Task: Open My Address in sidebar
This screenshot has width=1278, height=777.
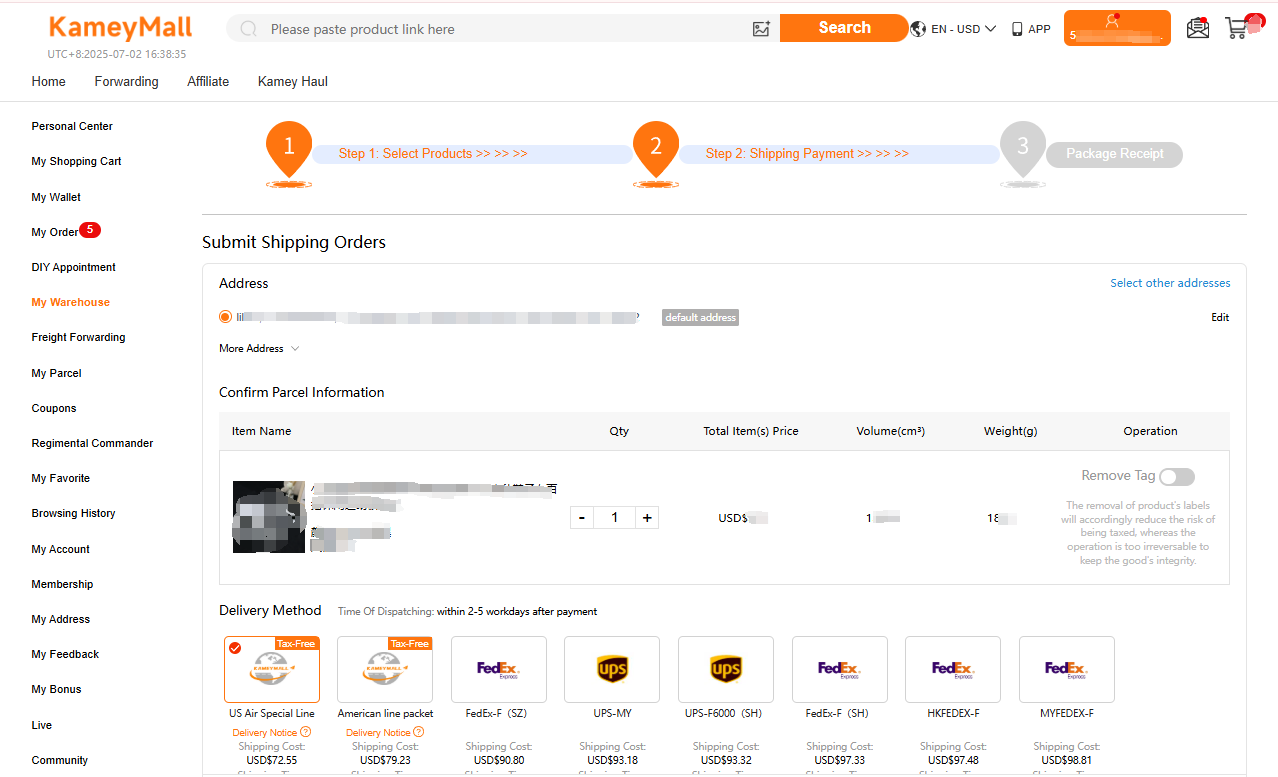Action: [60, 619]
